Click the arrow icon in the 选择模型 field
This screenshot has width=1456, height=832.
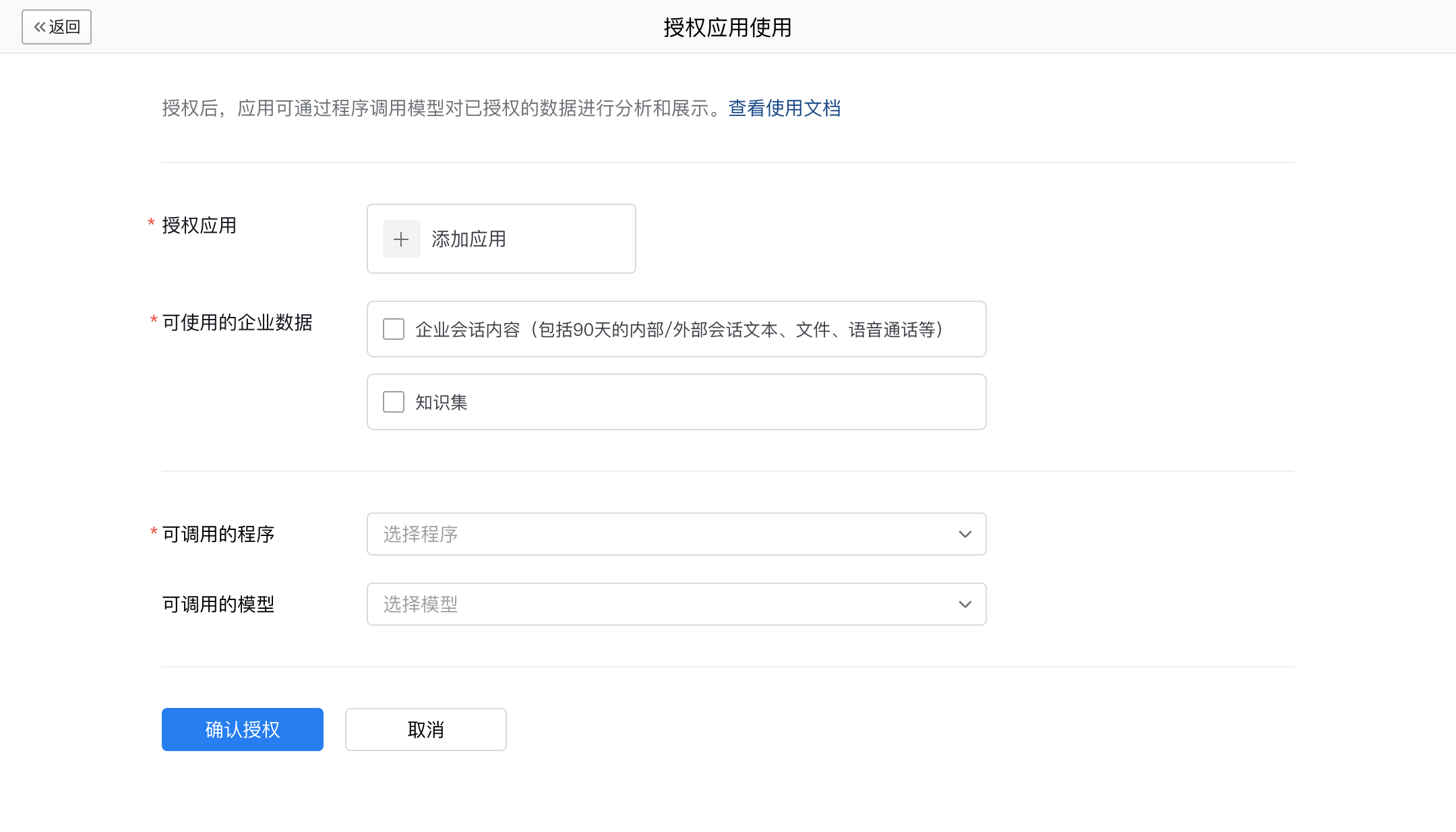(965, 604)
